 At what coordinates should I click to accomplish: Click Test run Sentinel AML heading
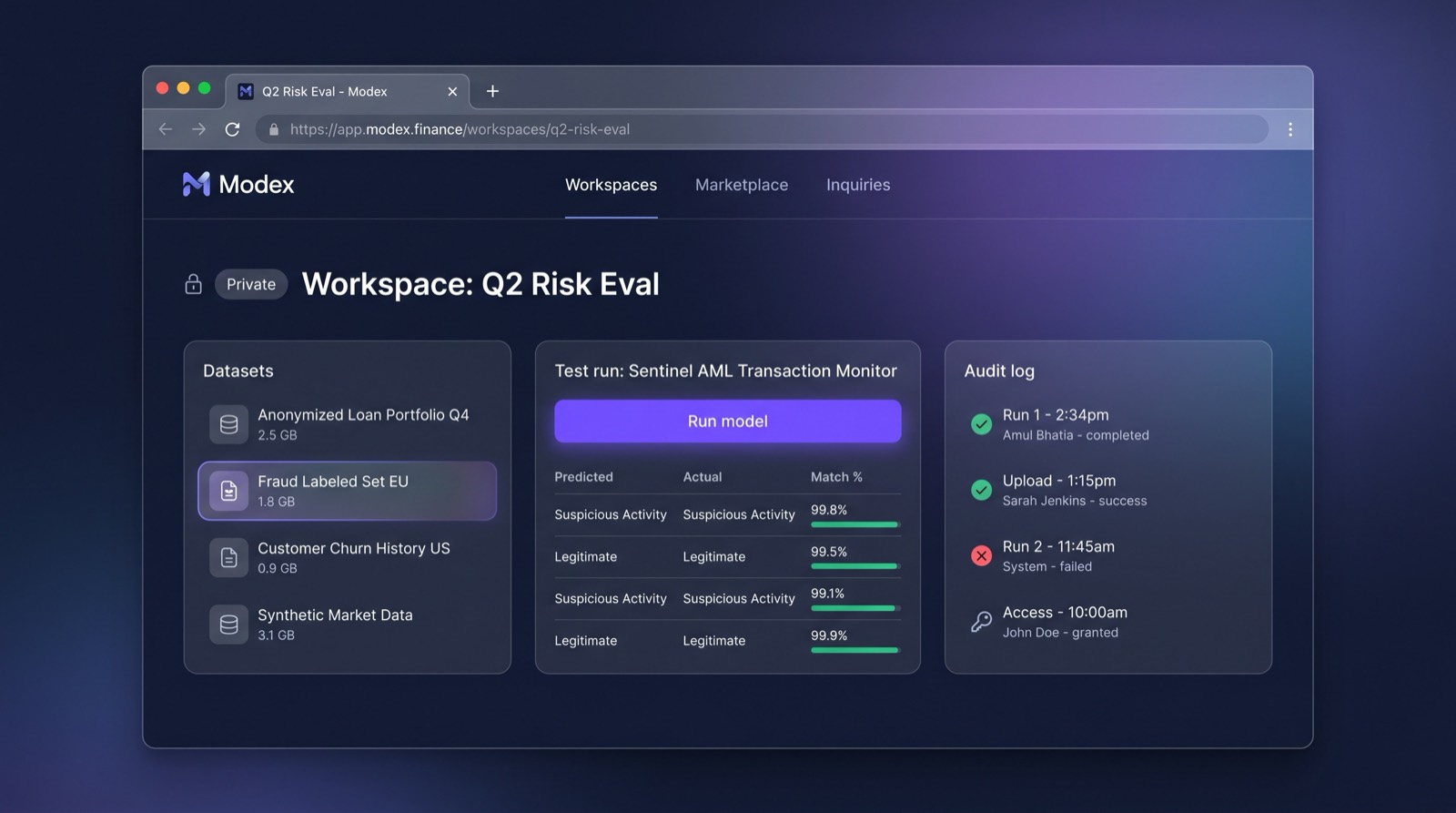click(726, 371)
